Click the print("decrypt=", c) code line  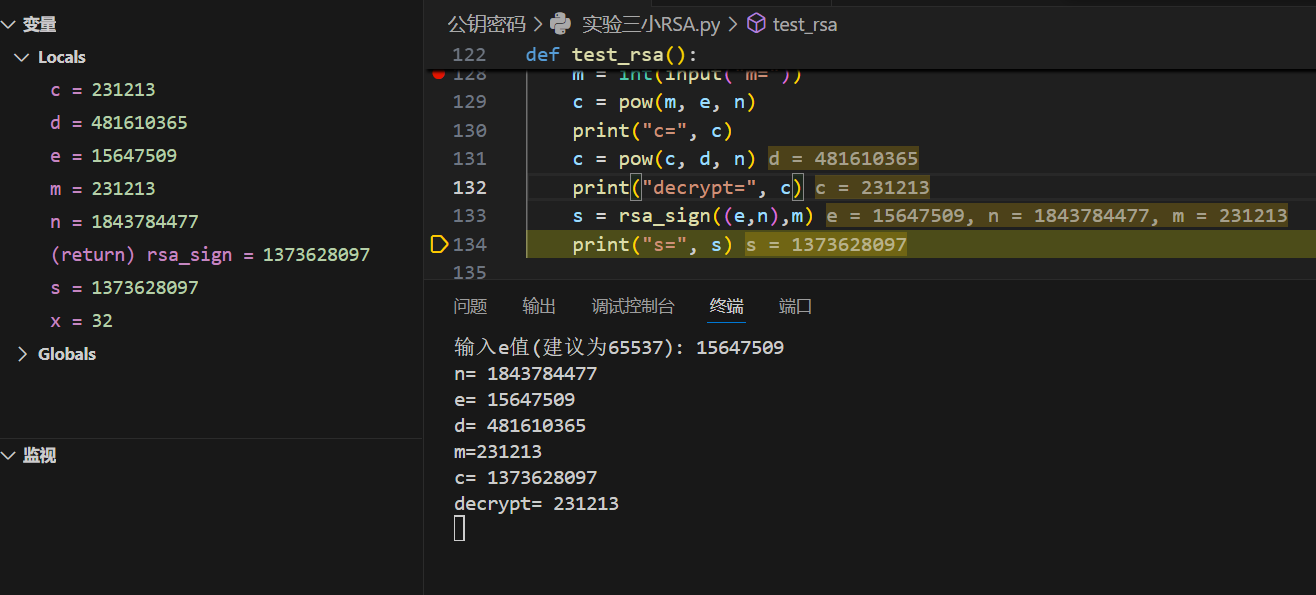pos(688,187)
